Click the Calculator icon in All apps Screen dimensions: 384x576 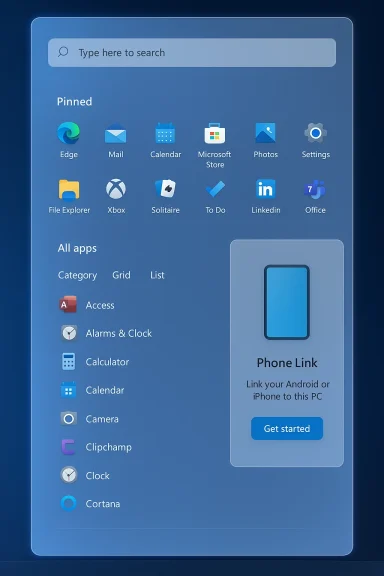tap(68, 361)
